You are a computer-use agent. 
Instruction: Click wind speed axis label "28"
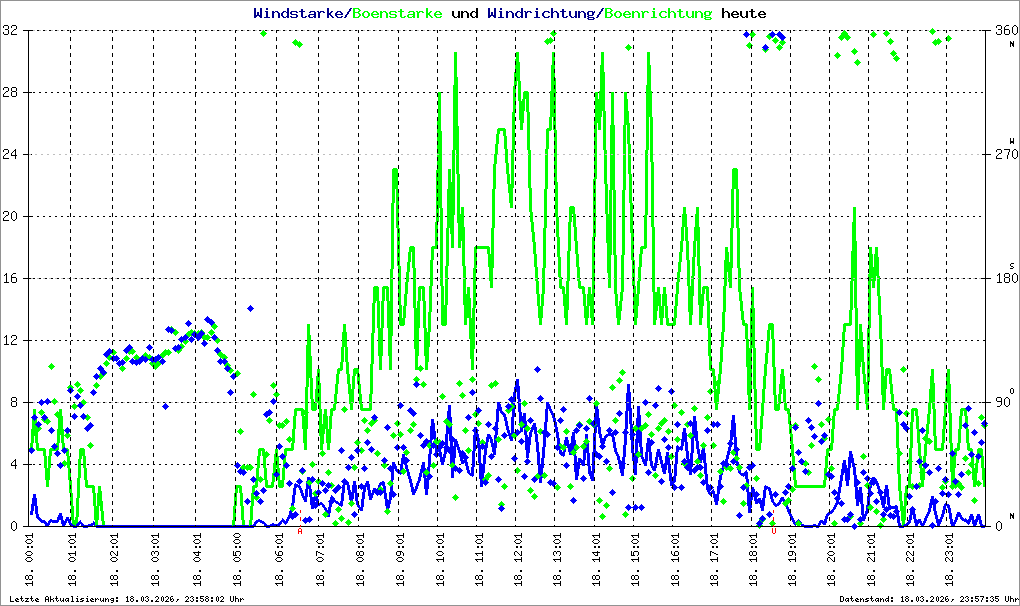tap(10, 92)
